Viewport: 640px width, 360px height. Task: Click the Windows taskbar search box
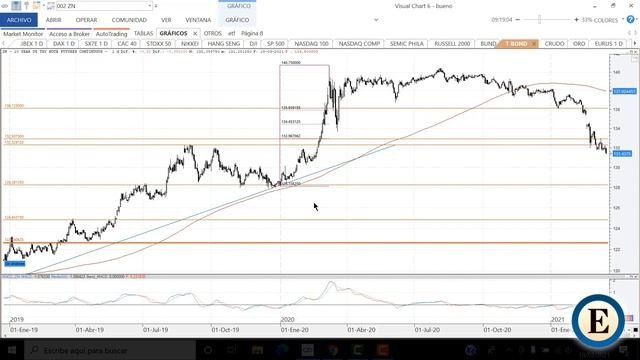[110, 350]
